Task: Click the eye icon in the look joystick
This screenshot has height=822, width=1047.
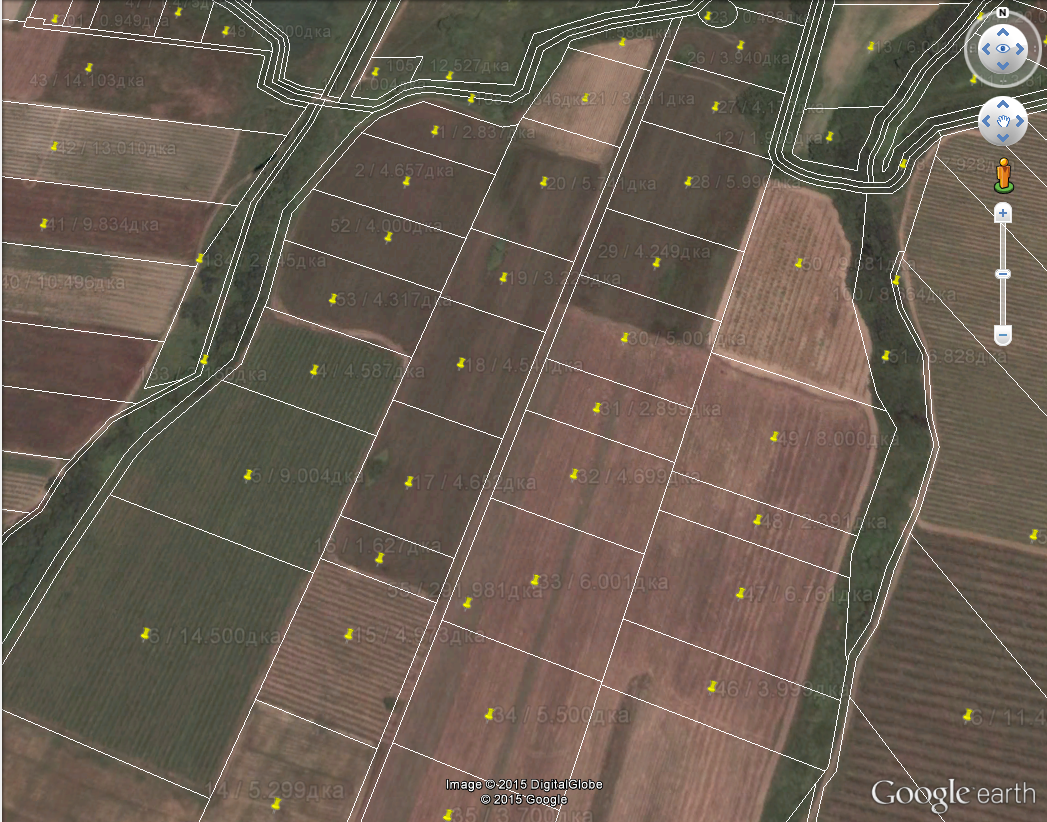Action: 1002,48
